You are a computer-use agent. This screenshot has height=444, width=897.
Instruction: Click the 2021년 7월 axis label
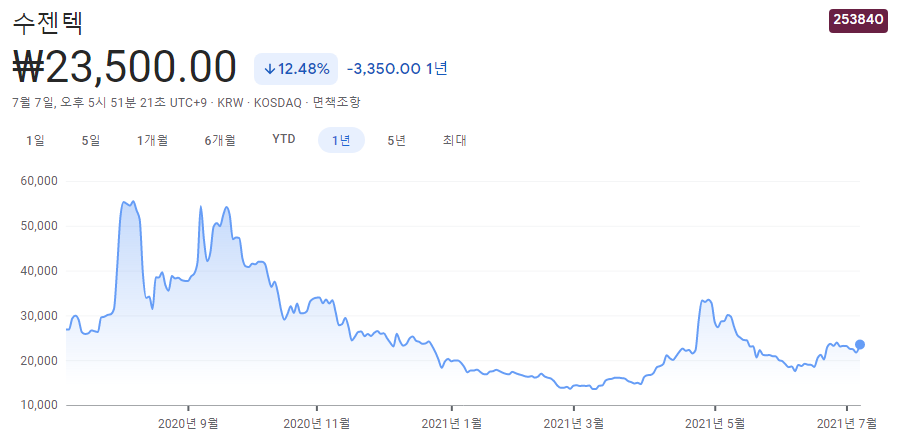tap(847, 424)
